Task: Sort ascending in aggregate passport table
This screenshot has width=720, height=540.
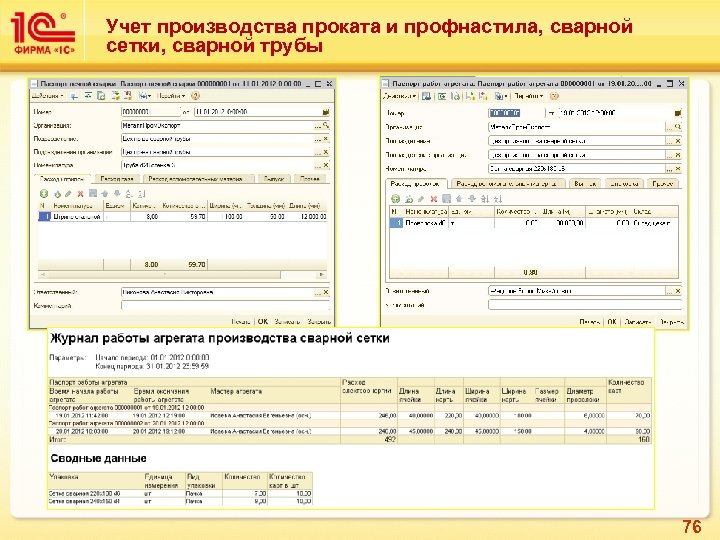Action: 485,199
